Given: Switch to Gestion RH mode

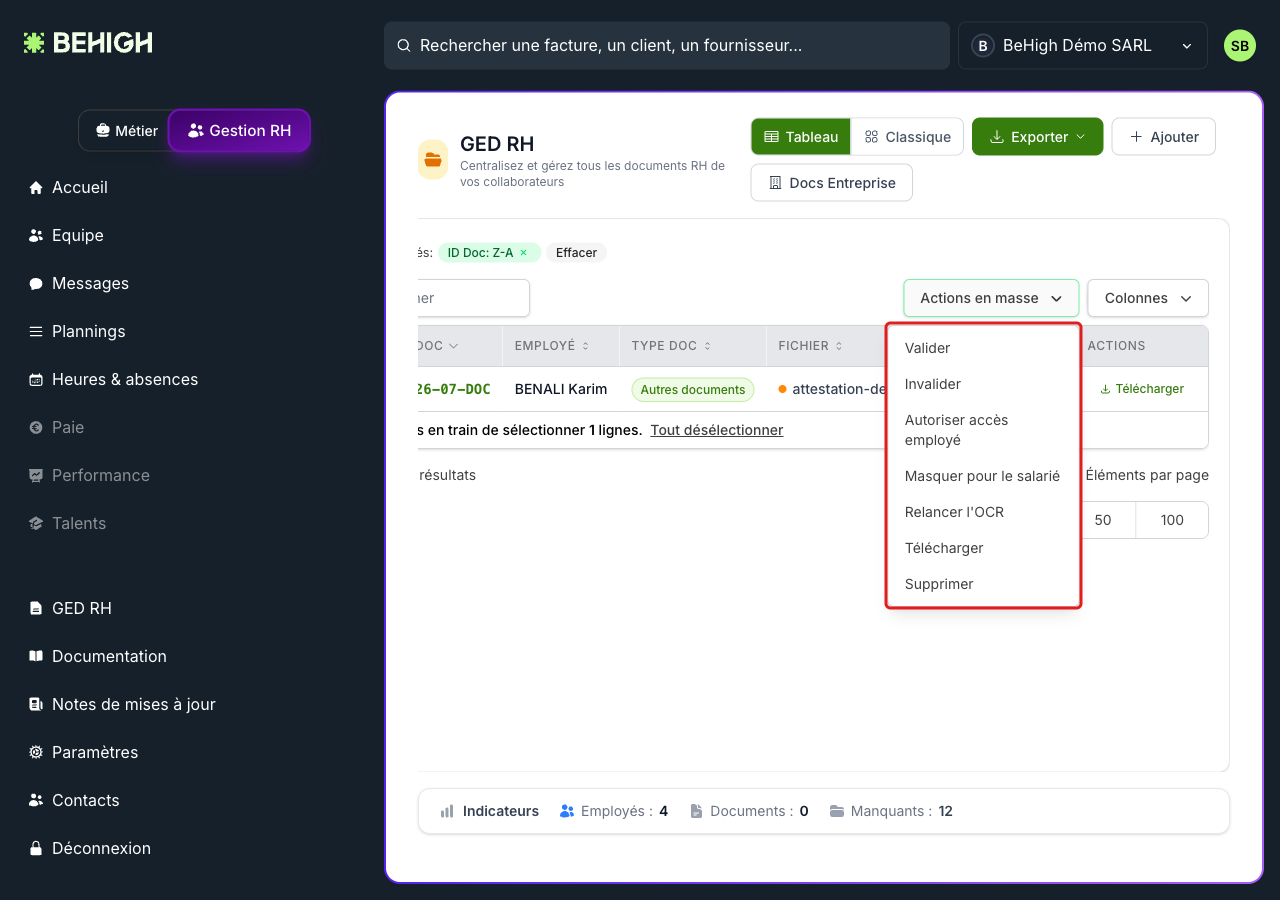Looking at the screenshot, I should tap(239, 130).
